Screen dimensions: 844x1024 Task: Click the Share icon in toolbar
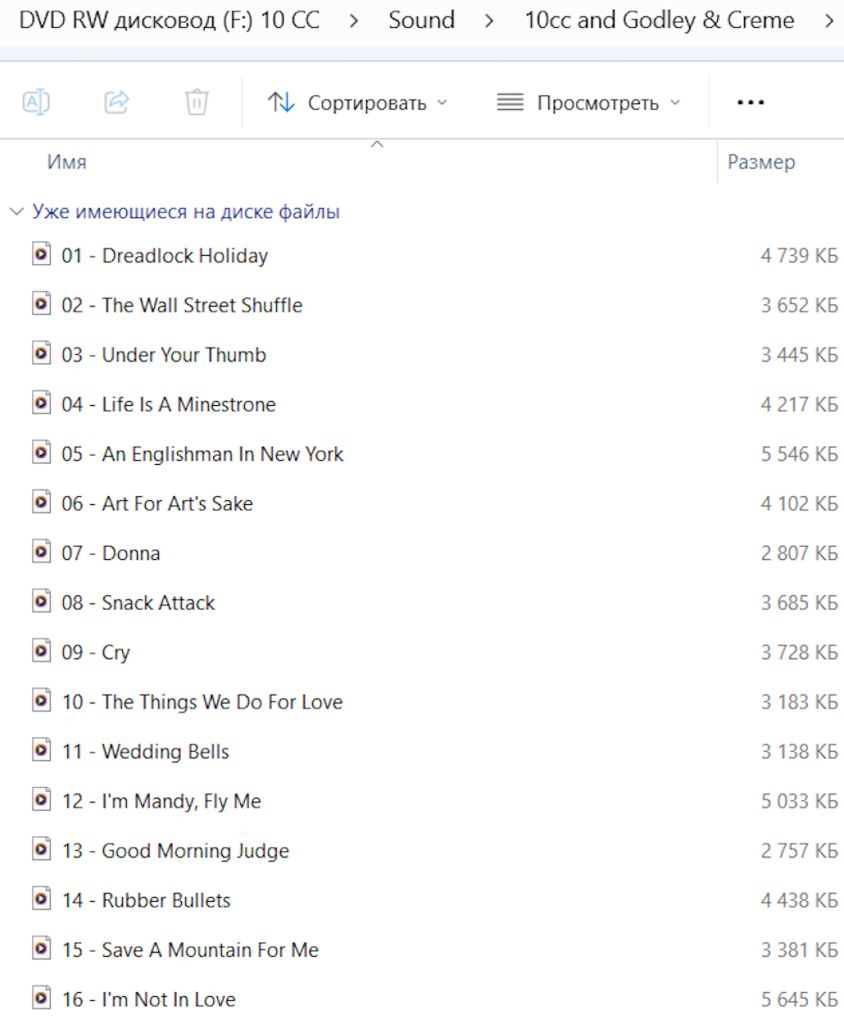coord(117,103)
